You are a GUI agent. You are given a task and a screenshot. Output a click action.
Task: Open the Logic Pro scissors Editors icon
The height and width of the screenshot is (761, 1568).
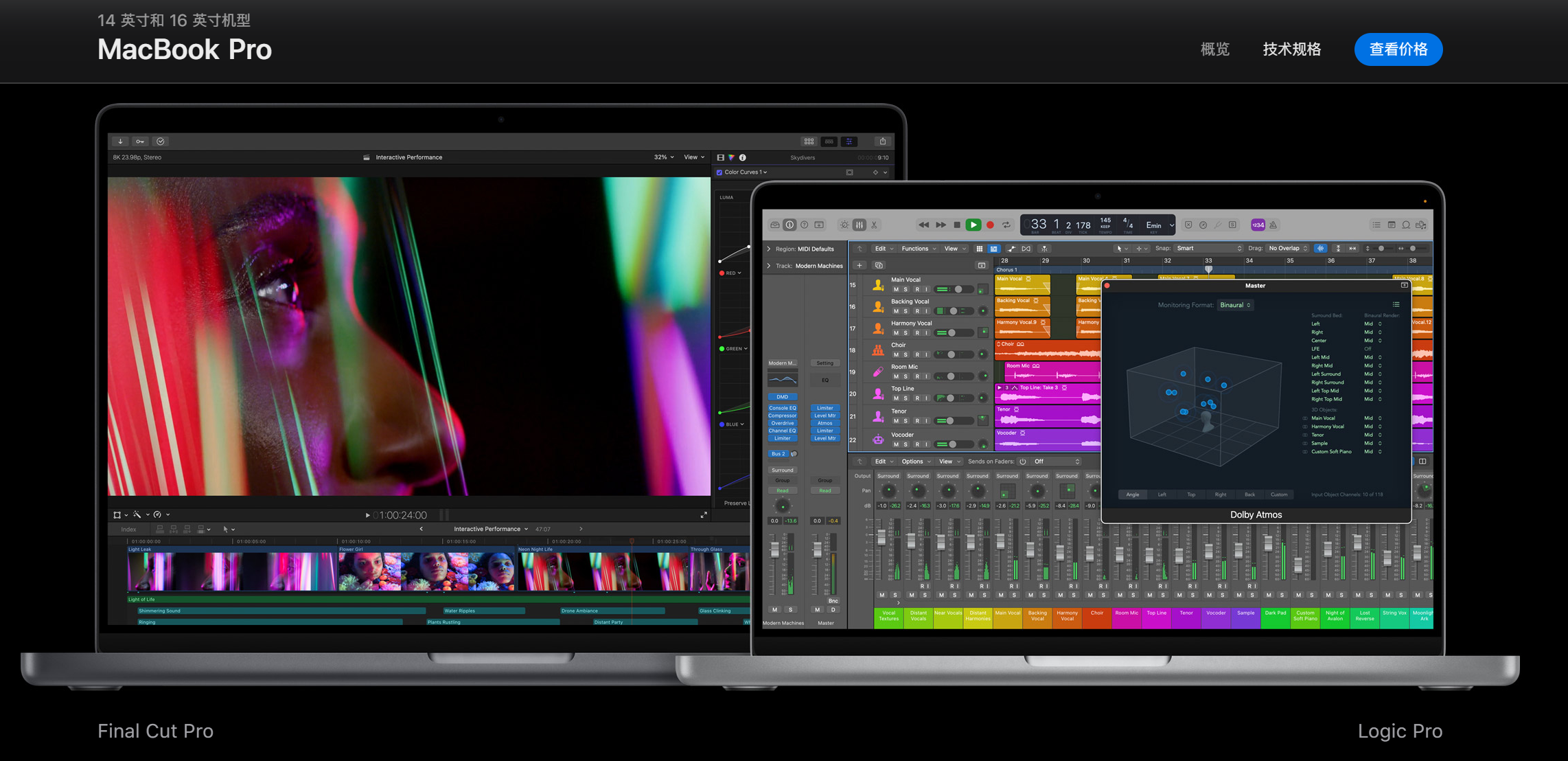(874, 225)
